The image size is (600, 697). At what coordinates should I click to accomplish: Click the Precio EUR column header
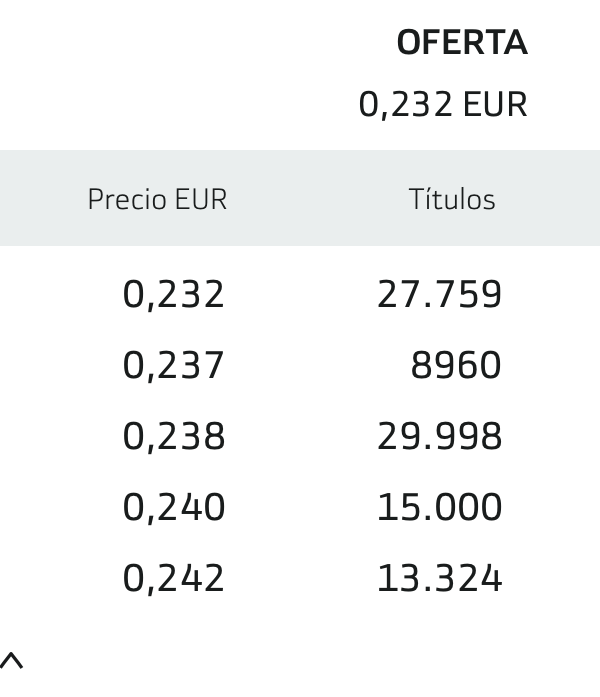coord(157,199)
